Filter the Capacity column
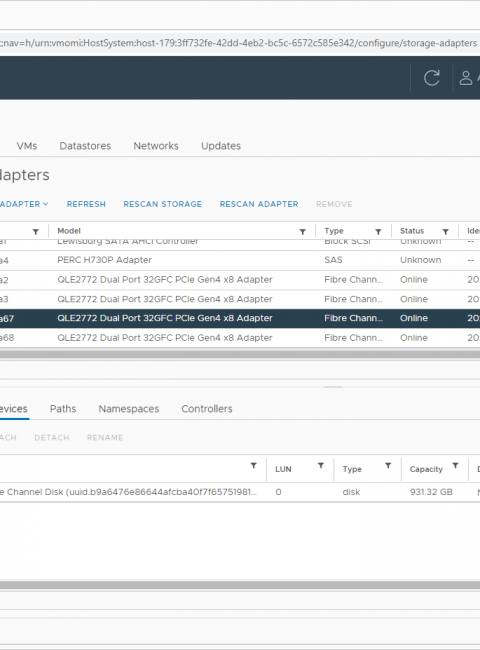Viewport: 480px width, 650px height. coord(455,466)
